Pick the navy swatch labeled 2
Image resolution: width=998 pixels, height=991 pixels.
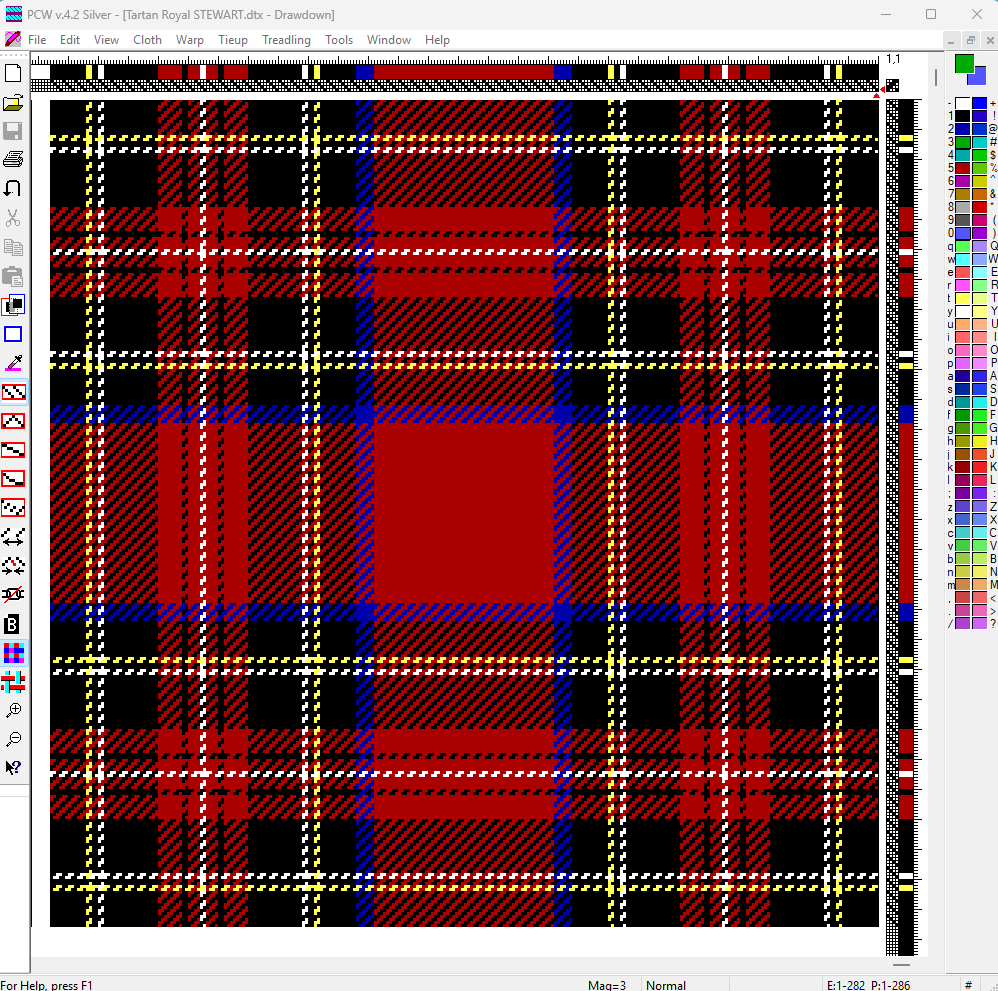(962, 129)
